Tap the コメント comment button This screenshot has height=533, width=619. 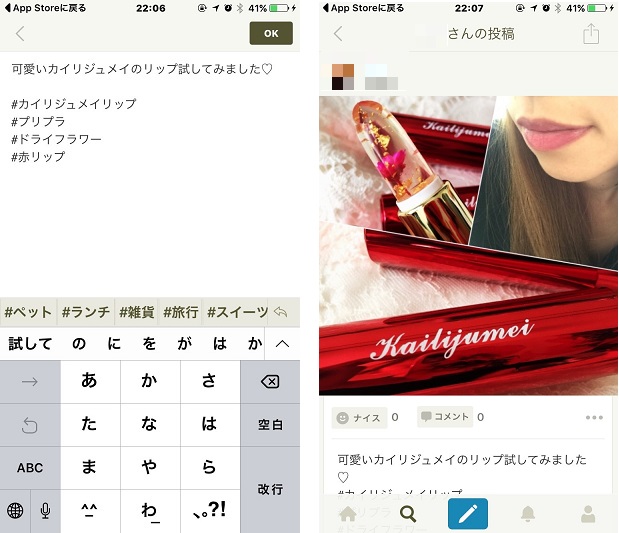point(444,417)
